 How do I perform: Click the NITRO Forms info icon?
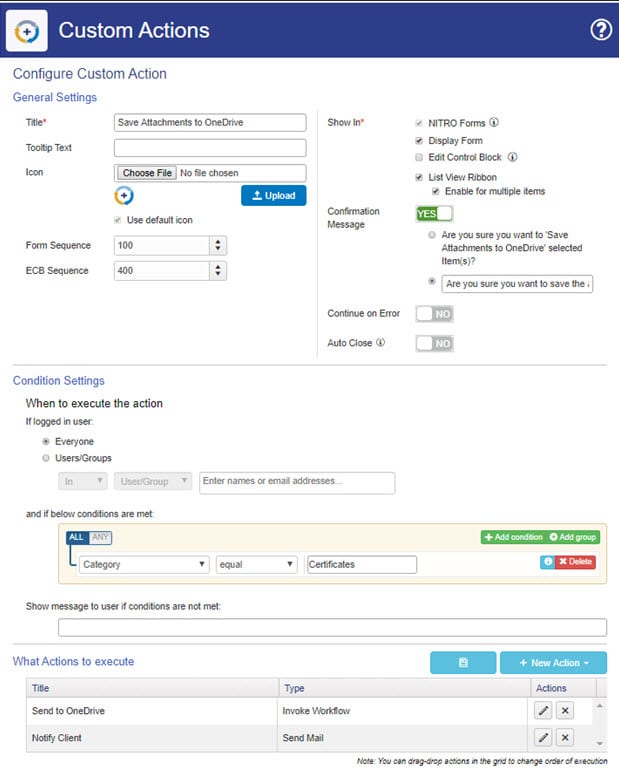pos(494,124)
